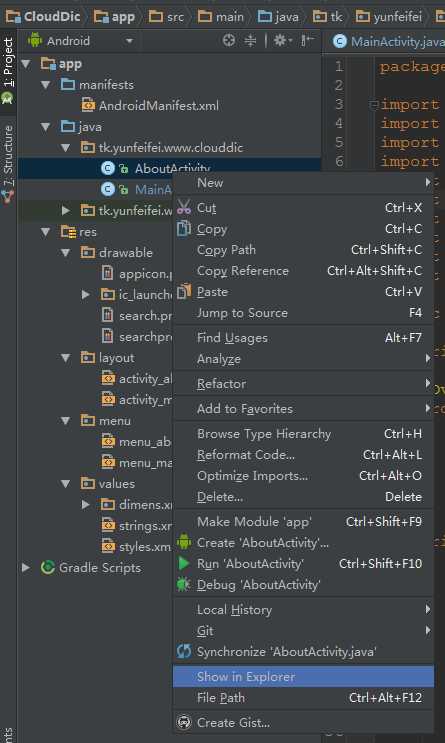
Task: Choose Copy from the context menu
Action: point(303,229)
